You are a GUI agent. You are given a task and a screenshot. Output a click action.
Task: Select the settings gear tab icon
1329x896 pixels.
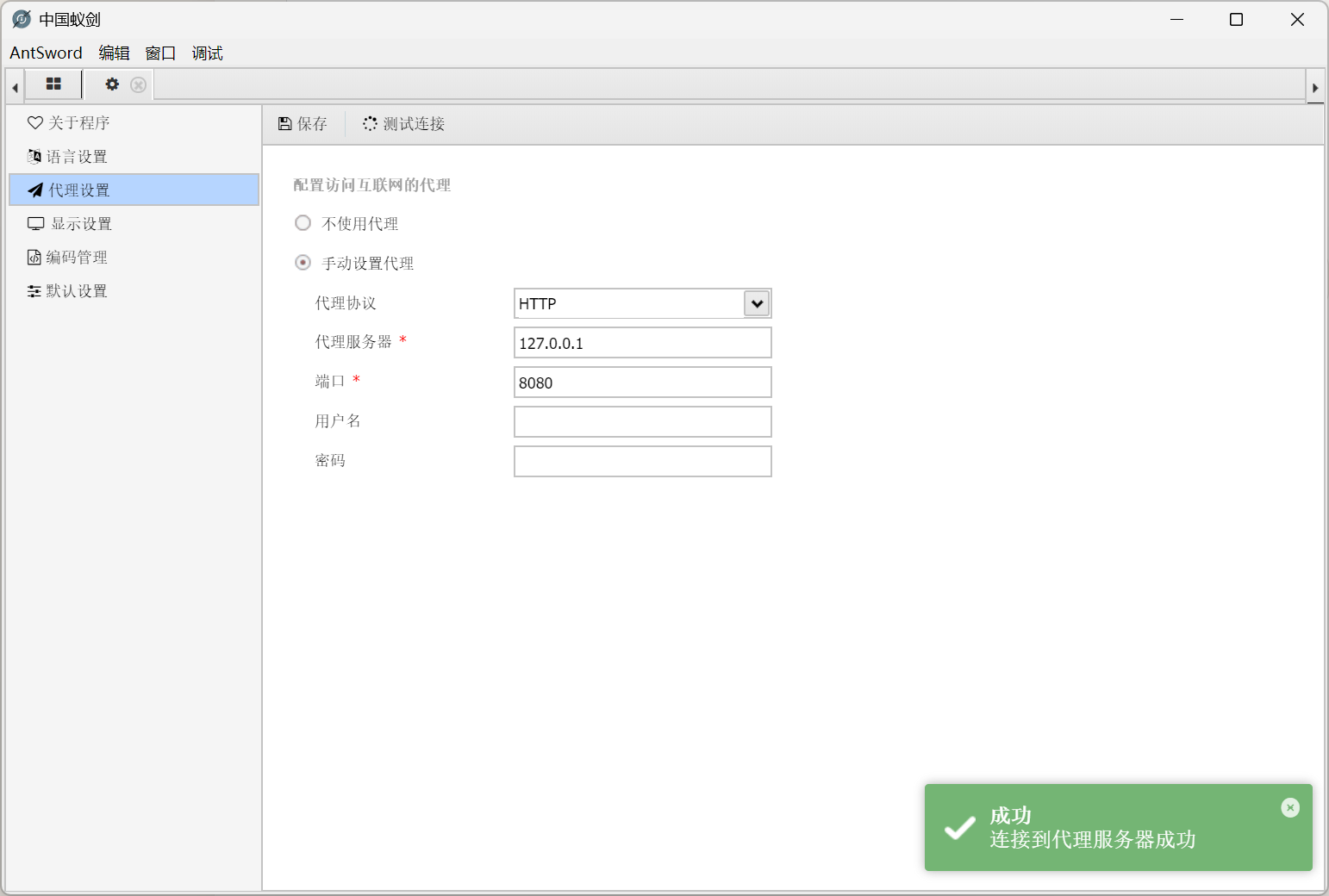tap(112, 84)
